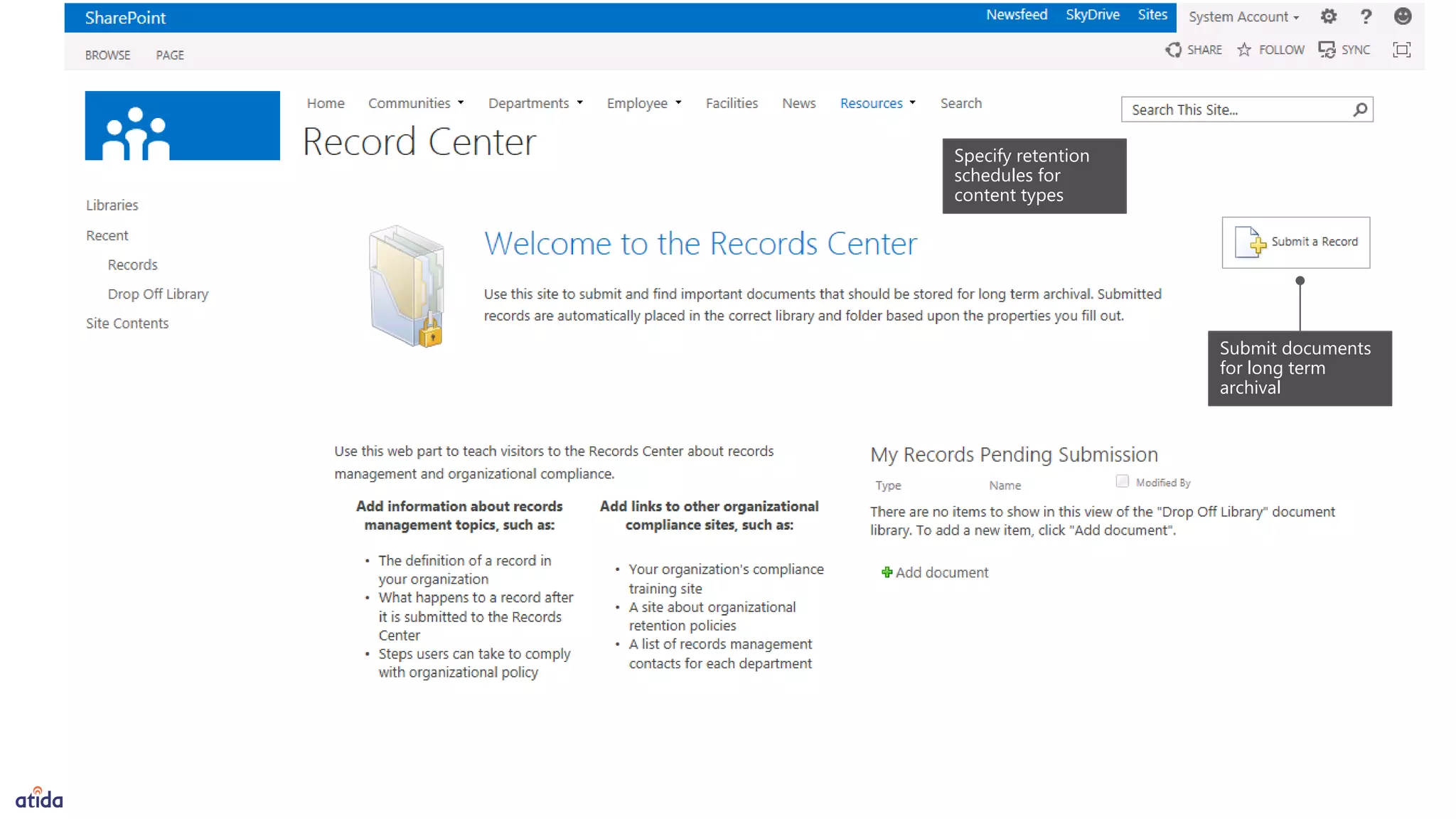The width and height of the screenshot is (1456, 819).
Task: Expand the Resources menu arrow
Action: [x=912, y=103]
